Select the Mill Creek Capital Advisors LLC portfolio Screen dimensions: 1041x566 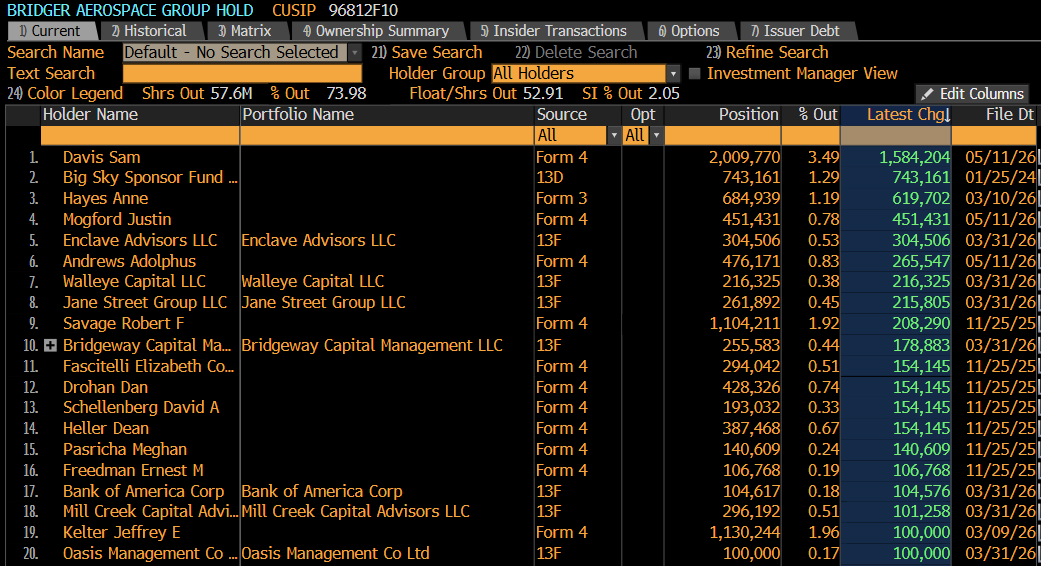pyautogui.click(x=355, y=512)
